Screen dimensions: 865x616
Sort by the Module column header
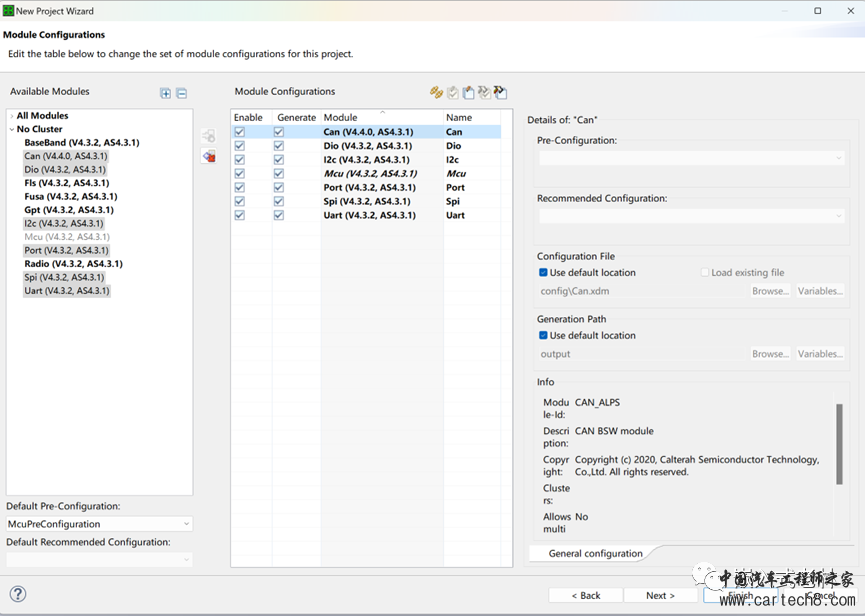tap(381, 117)
